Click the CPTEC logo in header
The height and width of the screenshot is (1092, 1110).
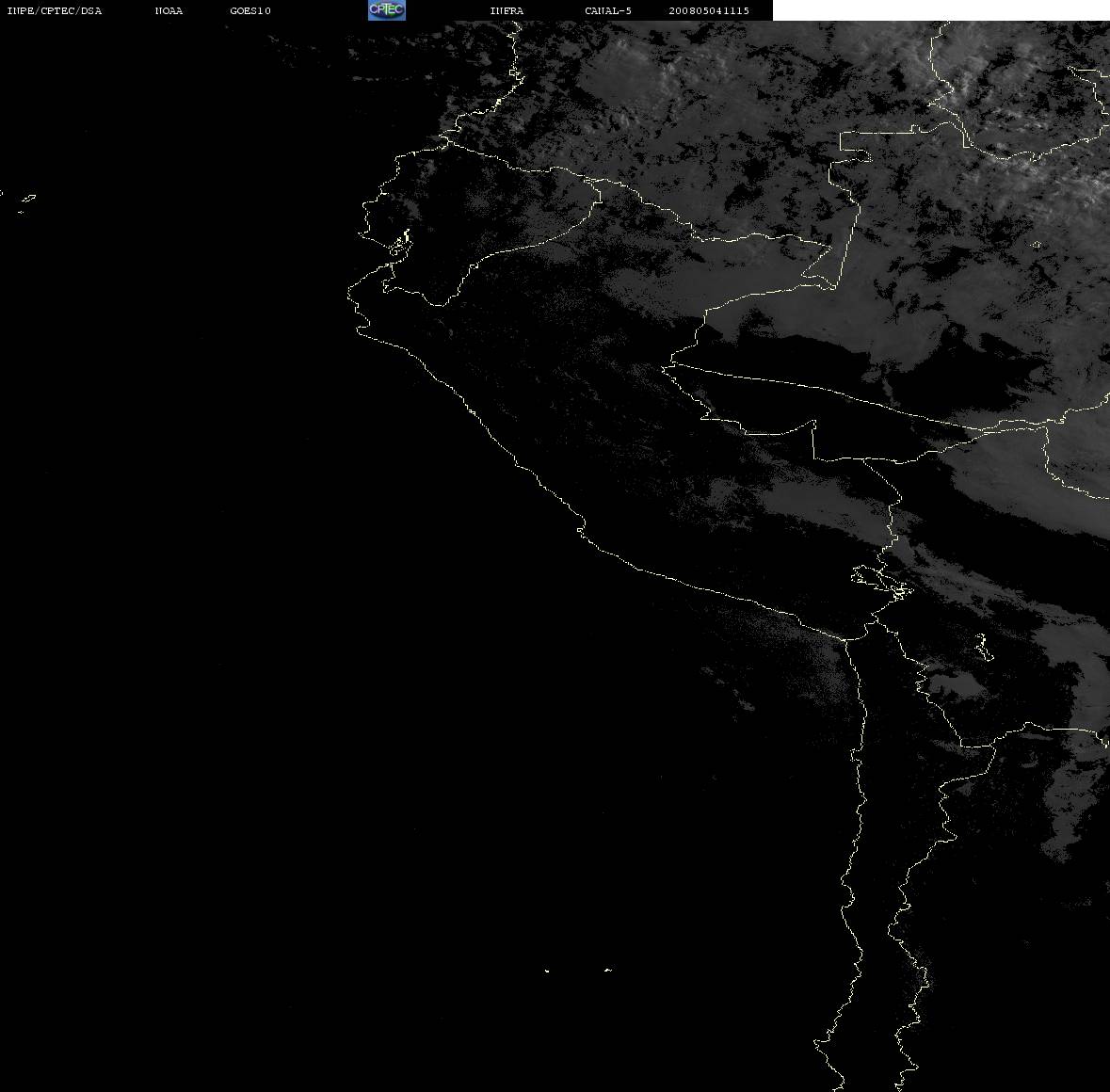click(x=387, y=10)
